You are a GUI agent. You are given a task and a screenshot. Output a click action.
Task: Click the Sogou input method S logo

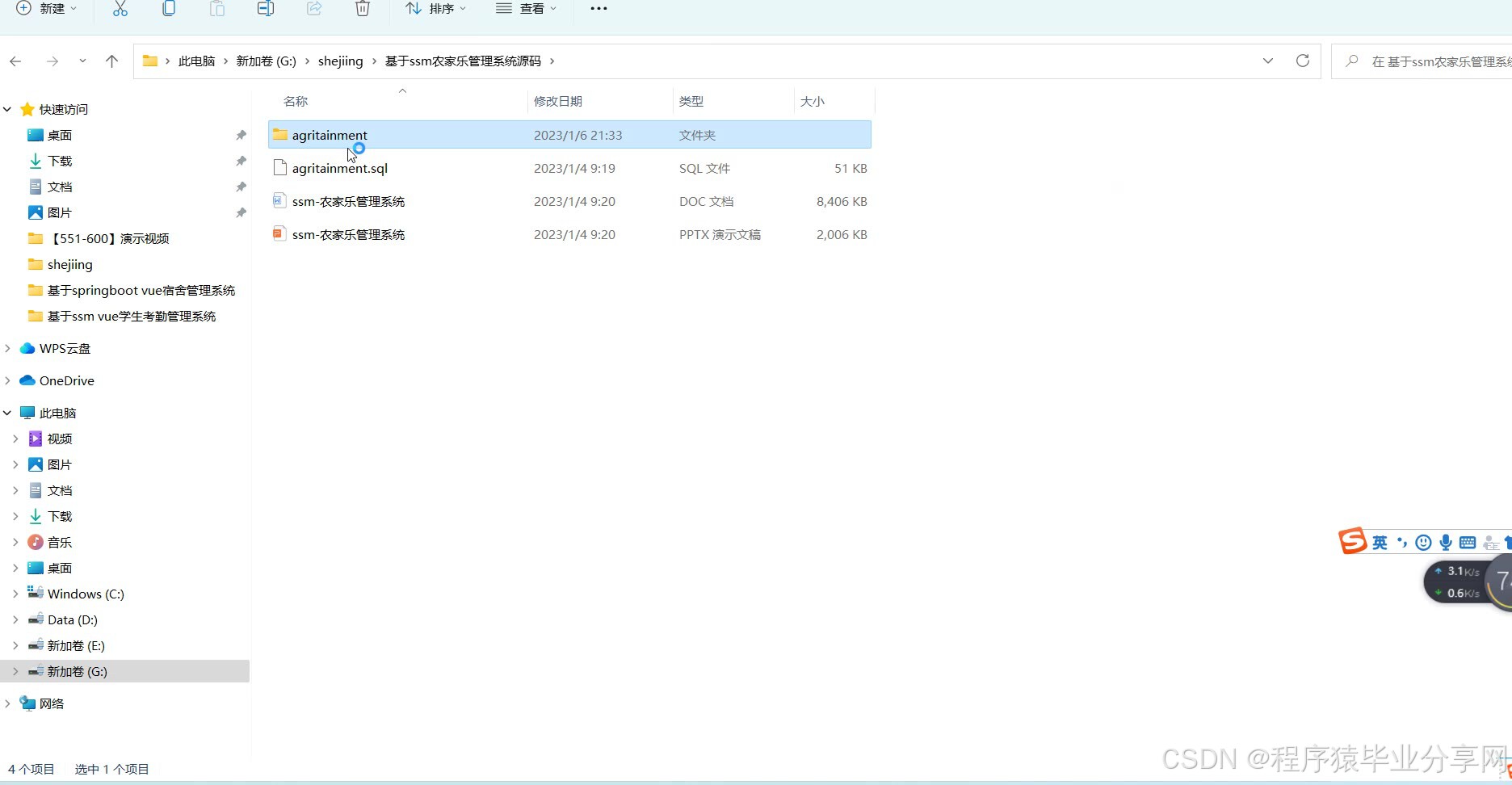pos(1353,541)
